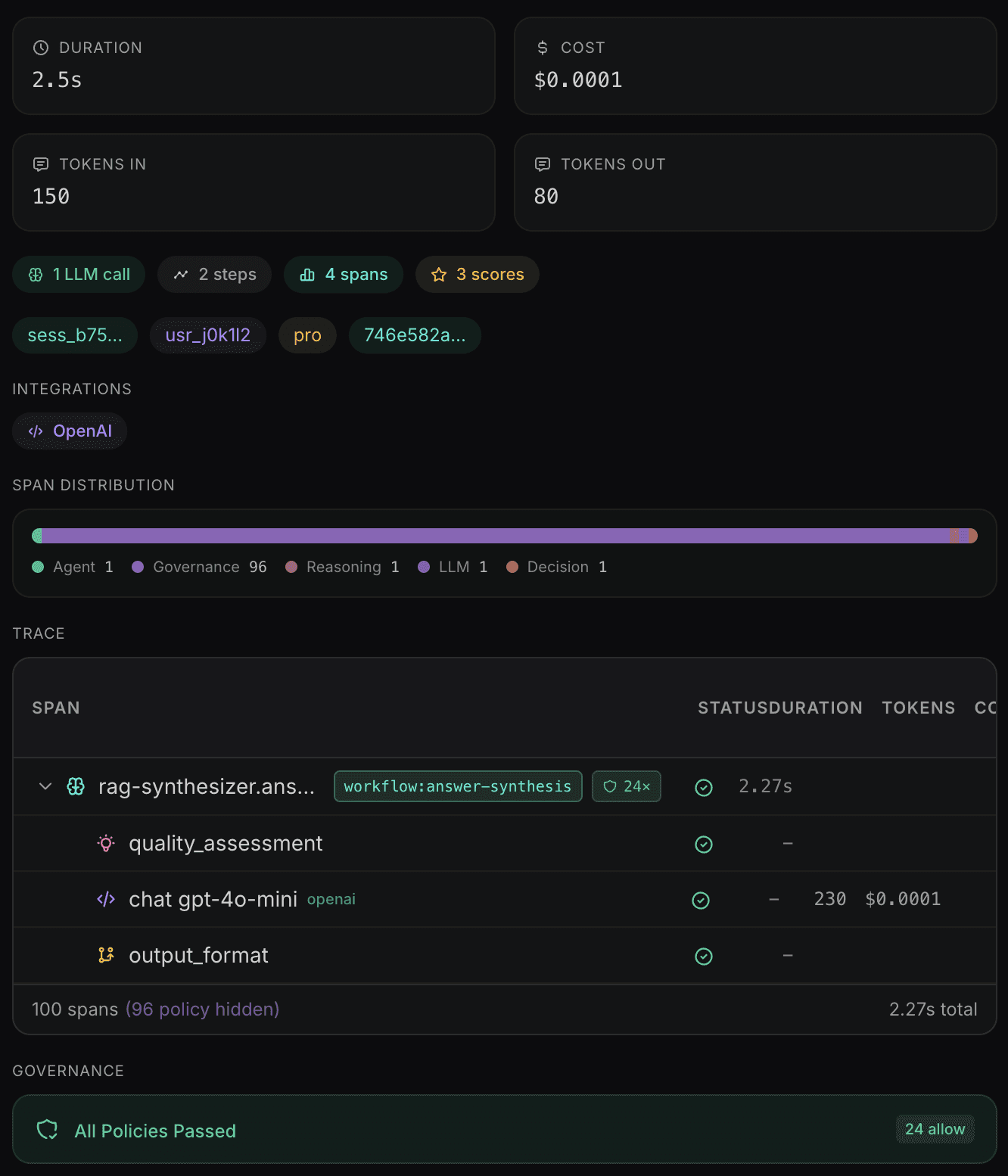Click the dollar icon beside Cost
This screenshot has width=1008, height=1176.
pyautogui.click(x=543, y=48)
